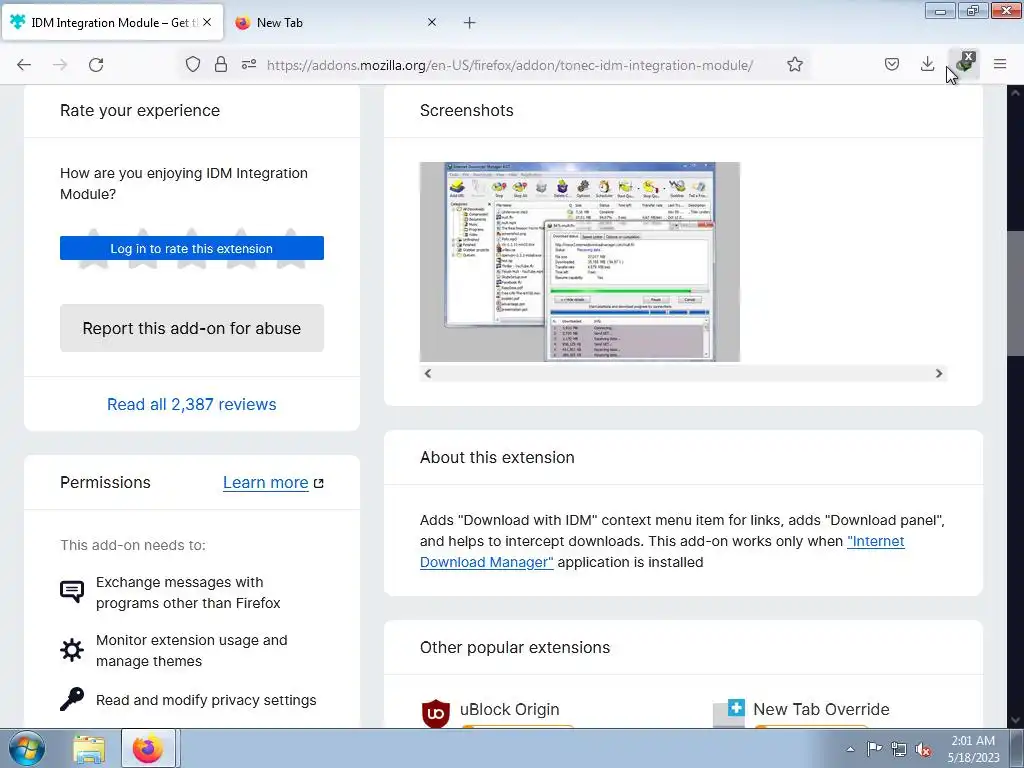Open the Downloads panel

pos(927,64)
